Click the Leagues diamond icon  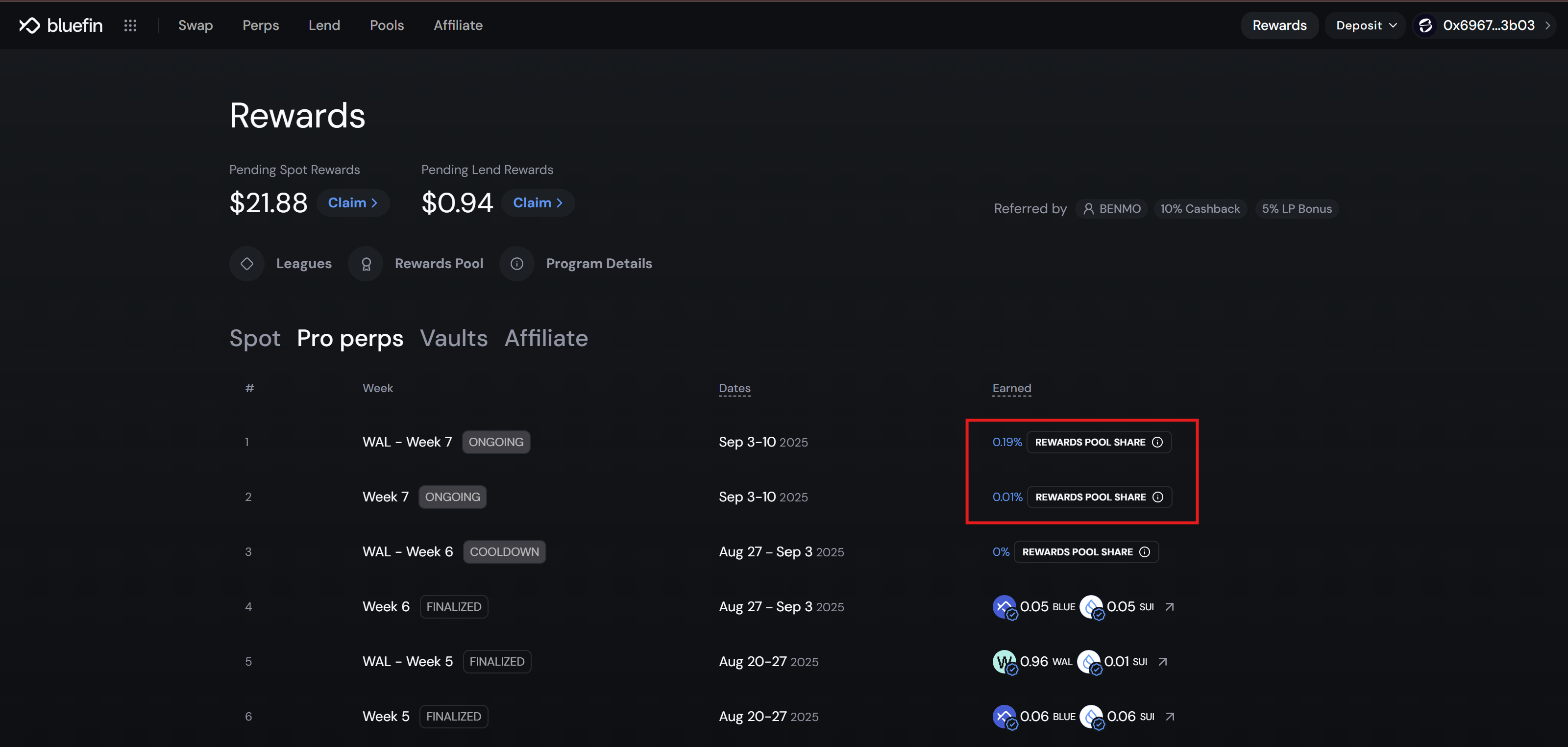pyautogui.click(x=246, y=264)
